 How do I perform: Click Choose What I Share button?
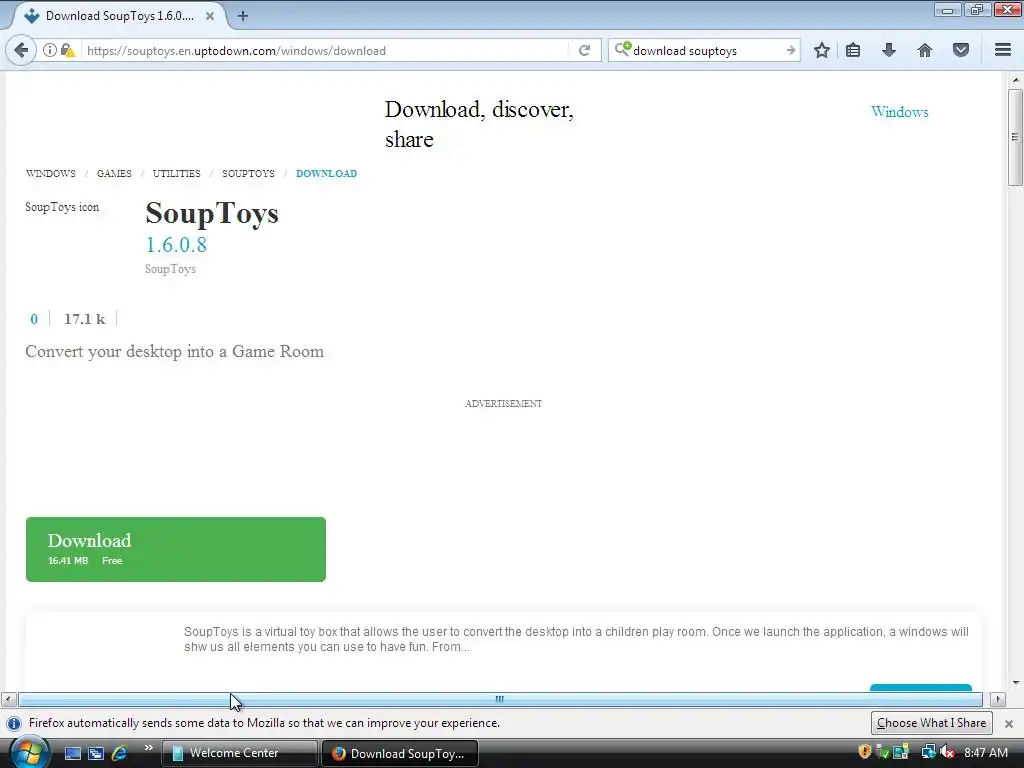point(931,723)
